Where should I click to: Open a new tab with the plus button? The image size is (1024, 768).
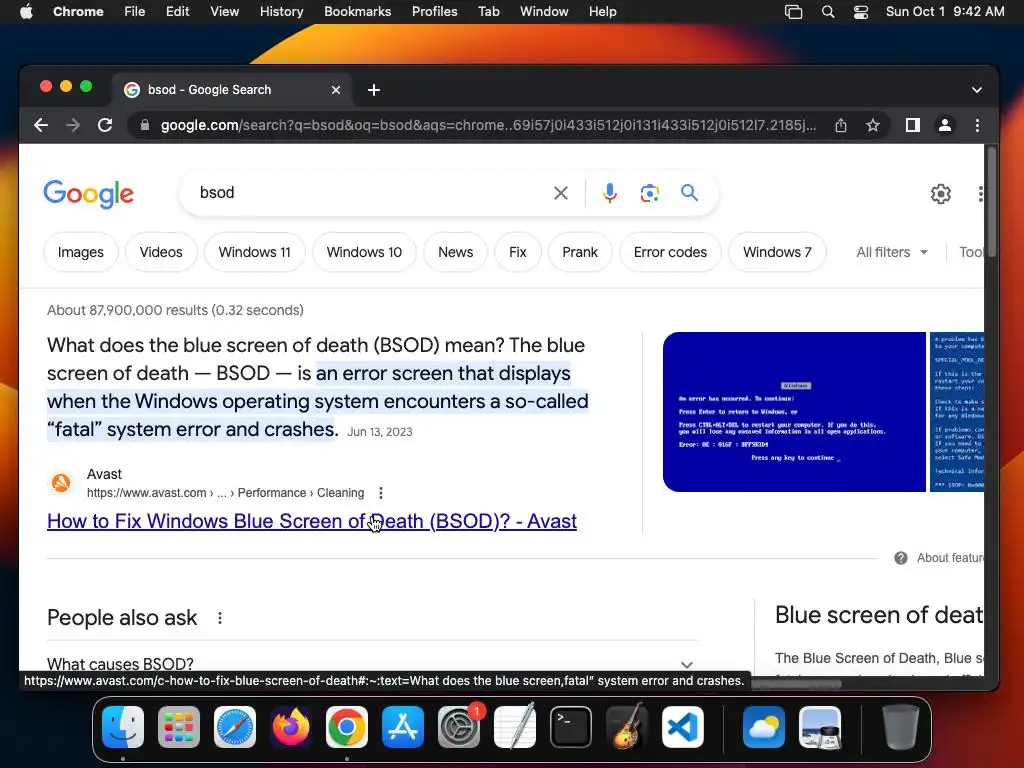374,90
